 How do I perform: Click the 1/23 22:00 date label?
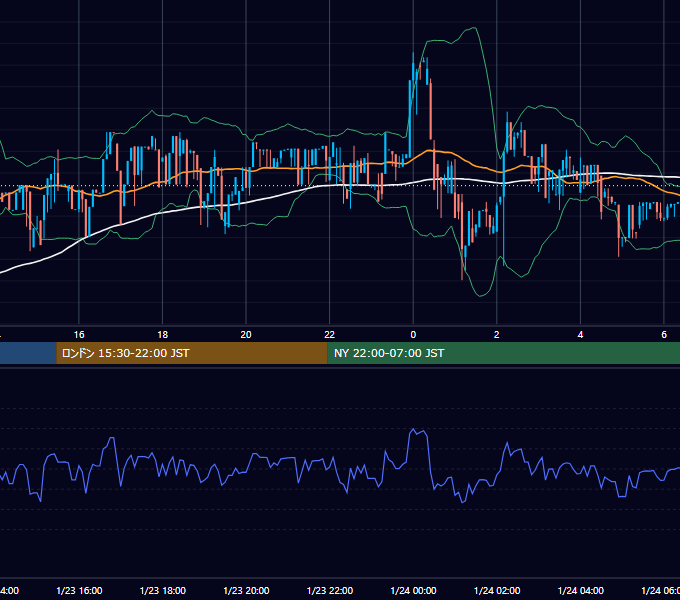330,591
